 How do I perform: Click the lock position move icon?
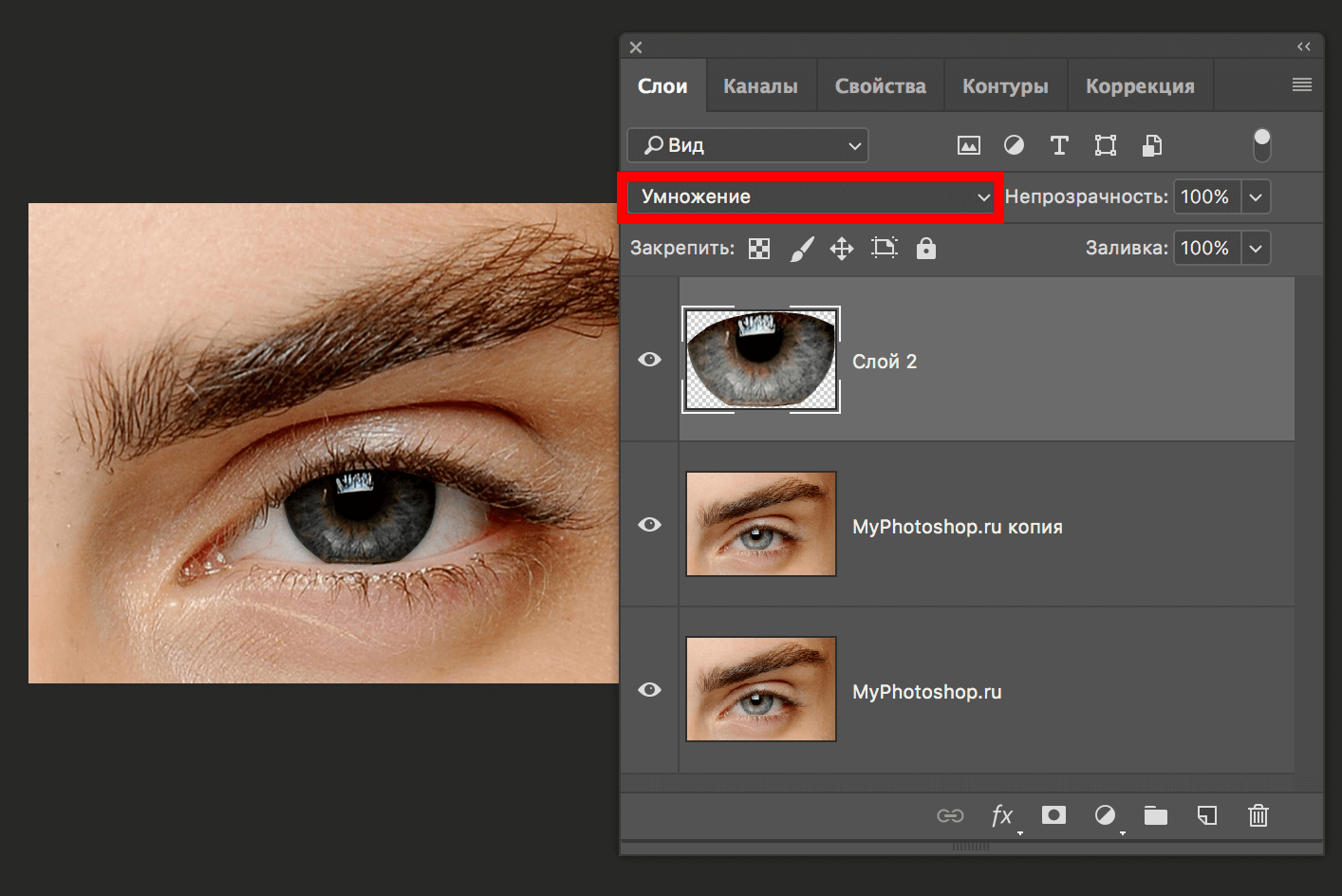(842, 249)
